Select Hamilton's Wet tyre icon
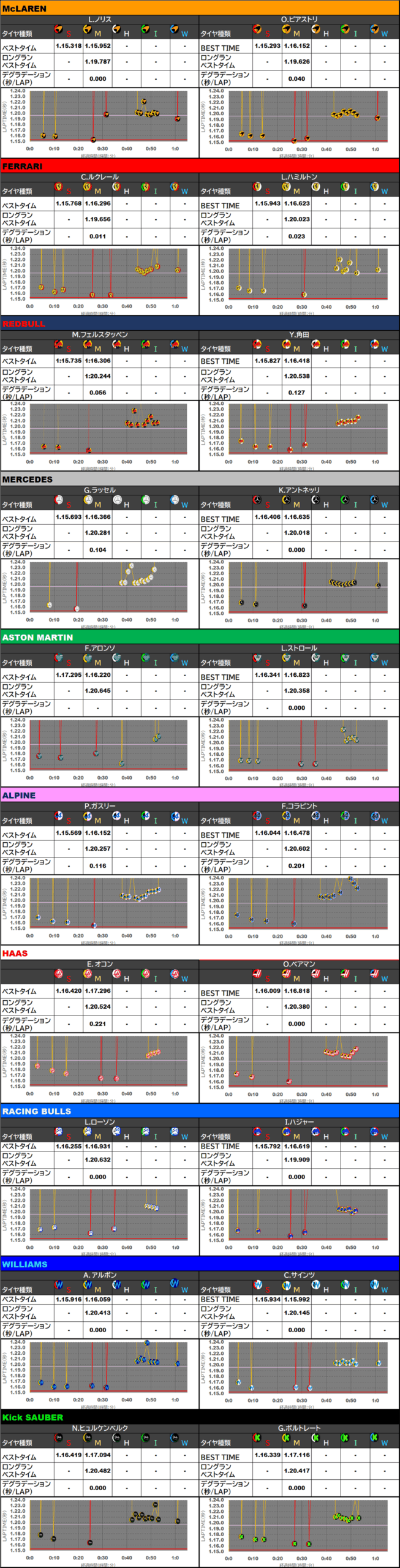 click(x=374, y=187)
